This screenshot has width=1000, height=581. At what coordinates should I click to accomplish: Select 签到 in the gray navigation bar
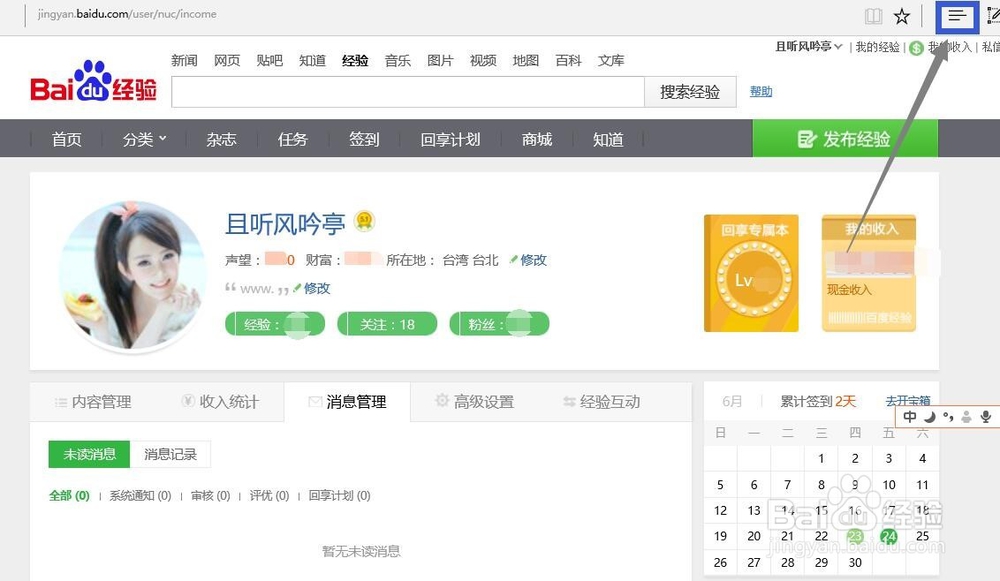(x=363, y=139)
